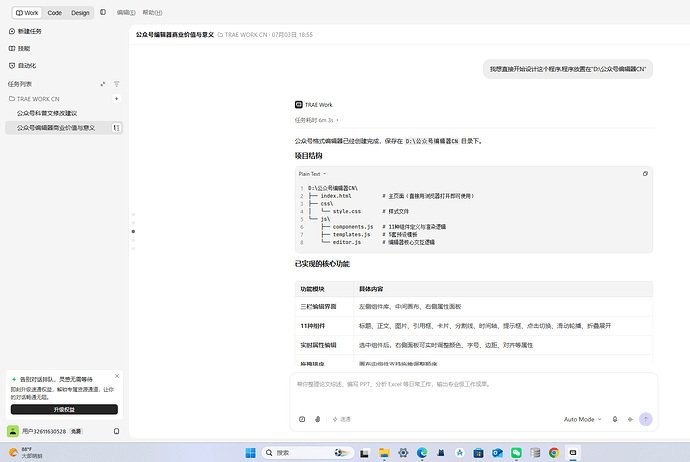Toggle the sidebar panel icon beside Design
690x462 pixels.
pyautogui.click(x=103, y=12)
